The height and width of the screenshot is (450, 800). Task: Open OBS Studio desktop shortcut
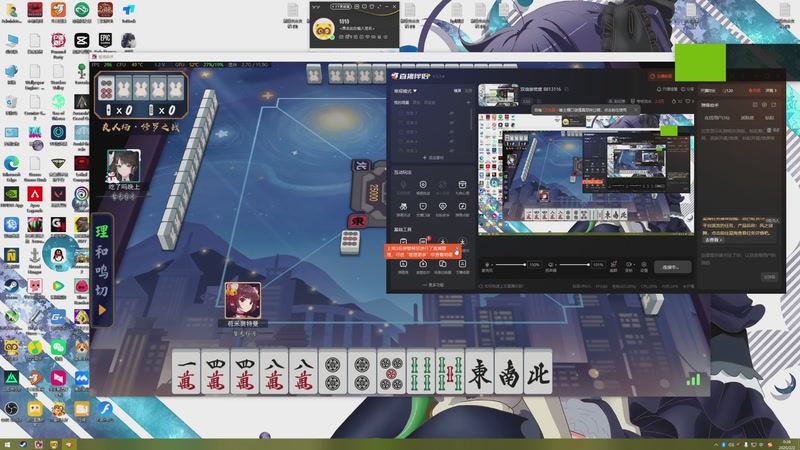11,409
